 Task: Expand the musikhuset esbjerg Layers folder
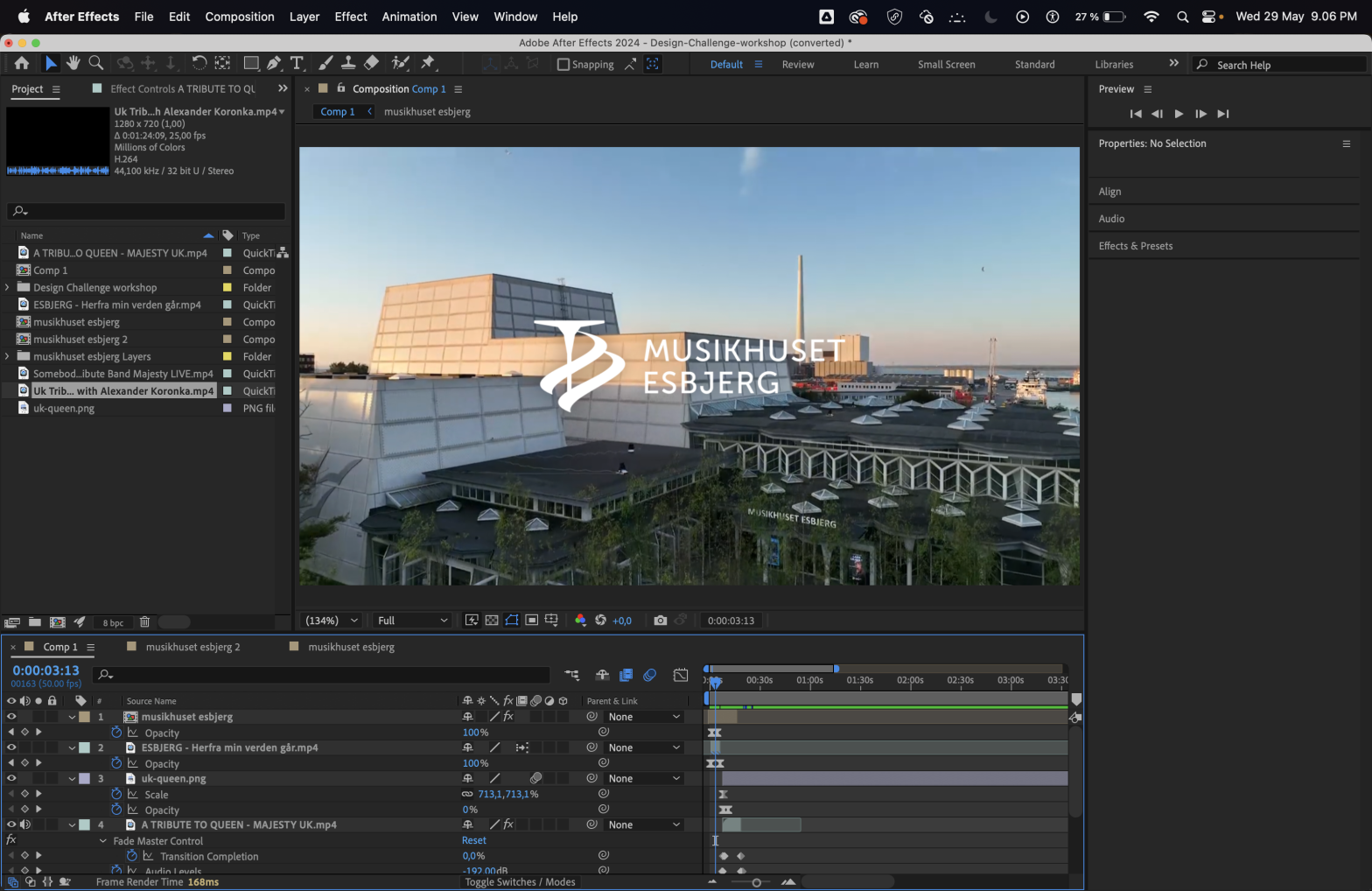pos(7,356)
